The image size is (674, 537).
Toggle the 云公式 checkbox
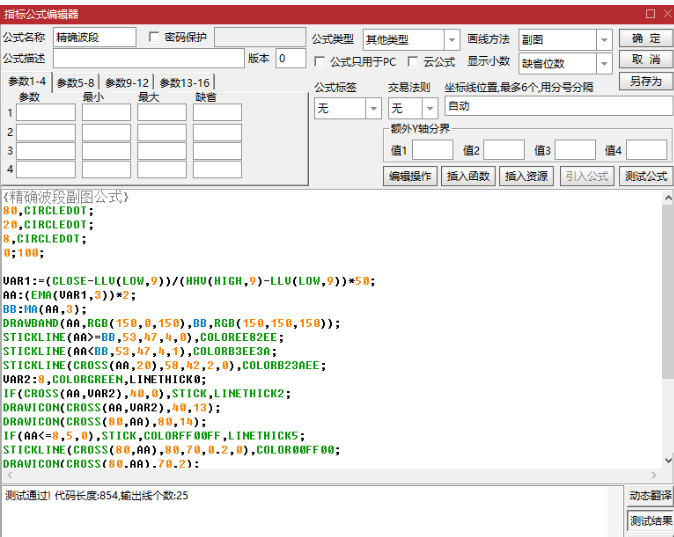click(x=413, y=61)
